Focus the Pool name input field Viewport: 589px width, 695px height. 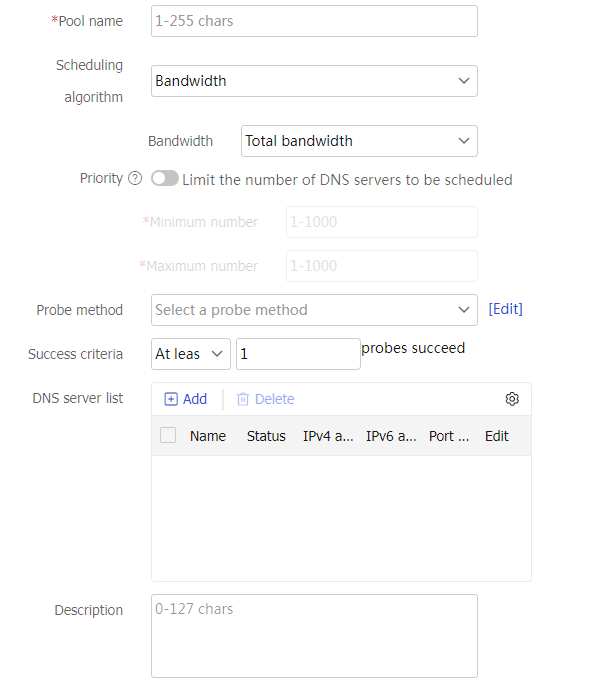(314, 21)
